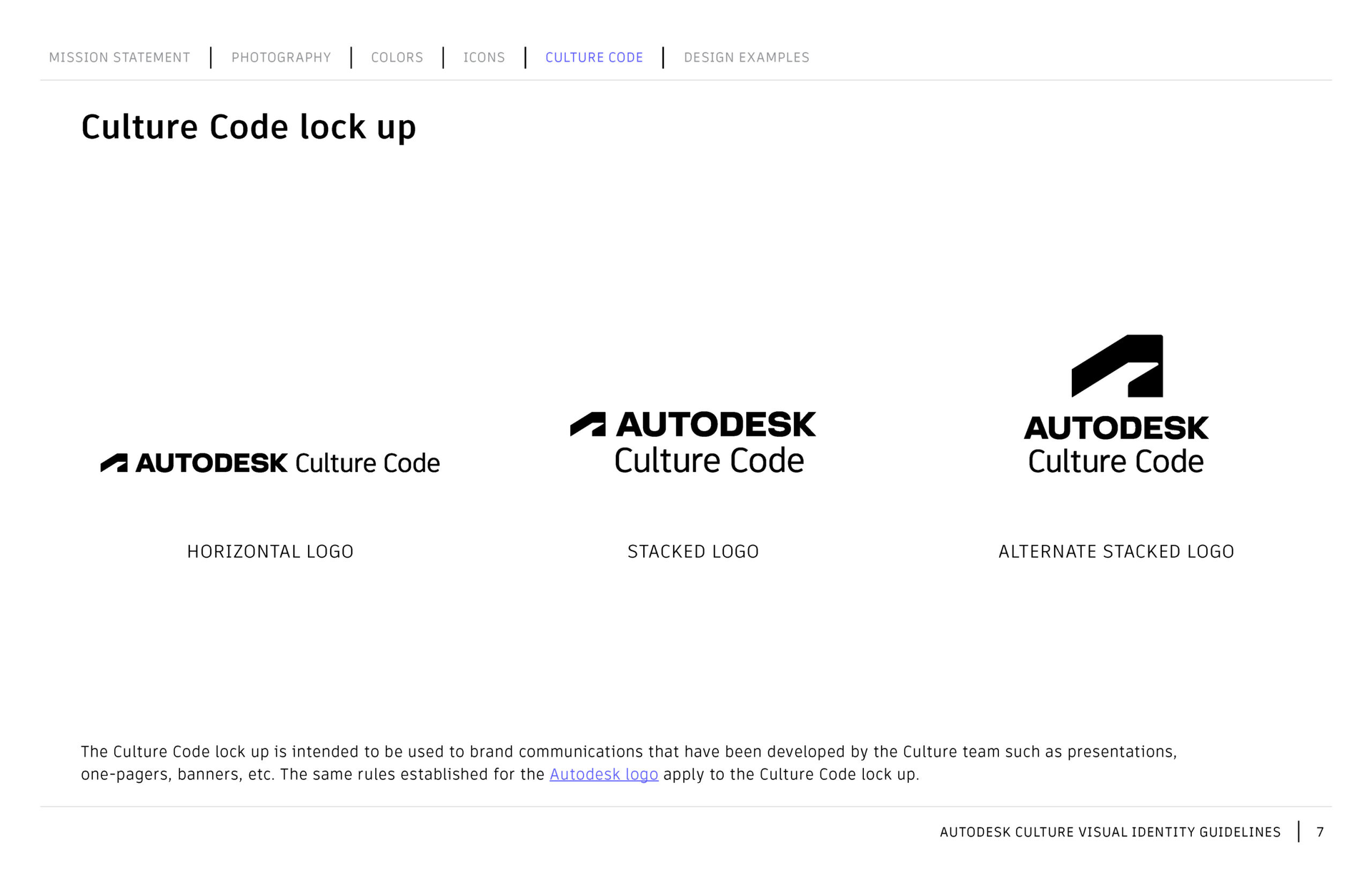Go to the Photography section tab
Viewport: 1372px width, 888px height.
pyautogui.click(x=281, y=57)
